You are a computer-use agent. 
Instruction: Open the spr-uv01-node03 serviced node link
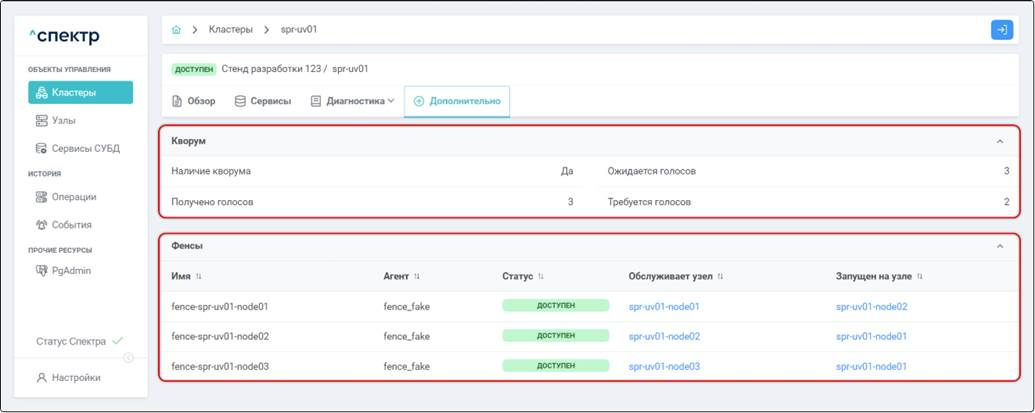tap(664, 367)
